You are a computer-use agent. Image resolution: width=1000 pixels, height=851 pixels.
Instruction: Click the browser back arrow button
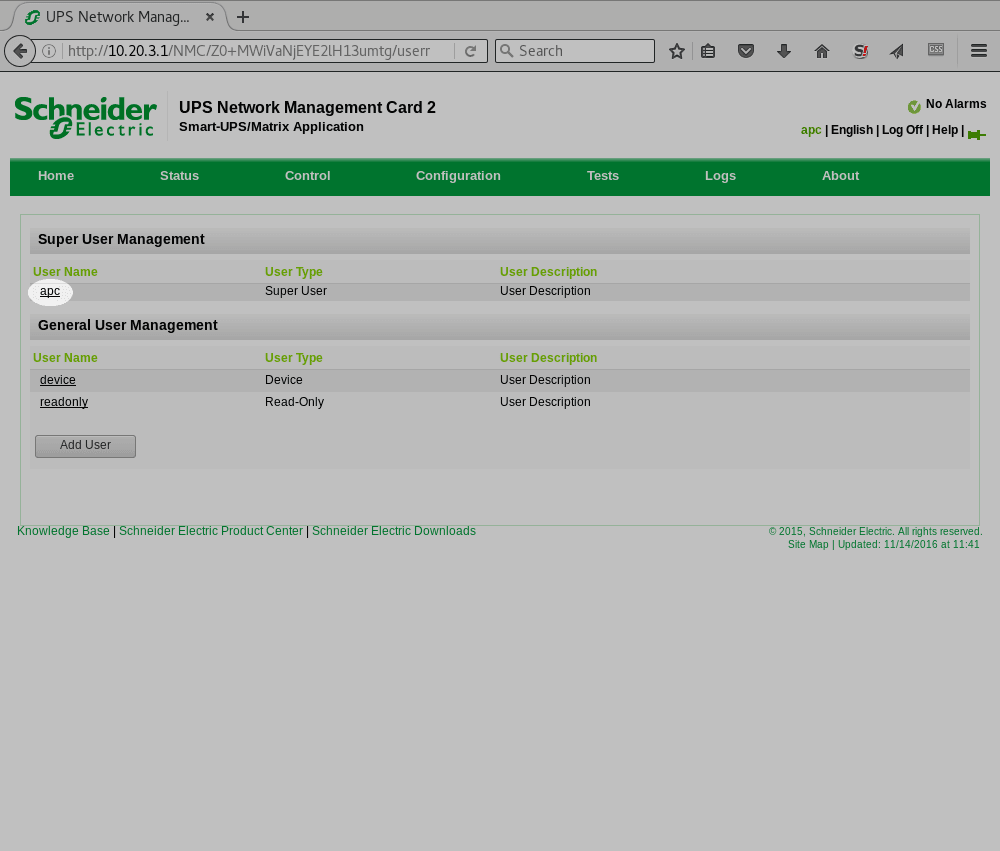click(x=20, y=51)
